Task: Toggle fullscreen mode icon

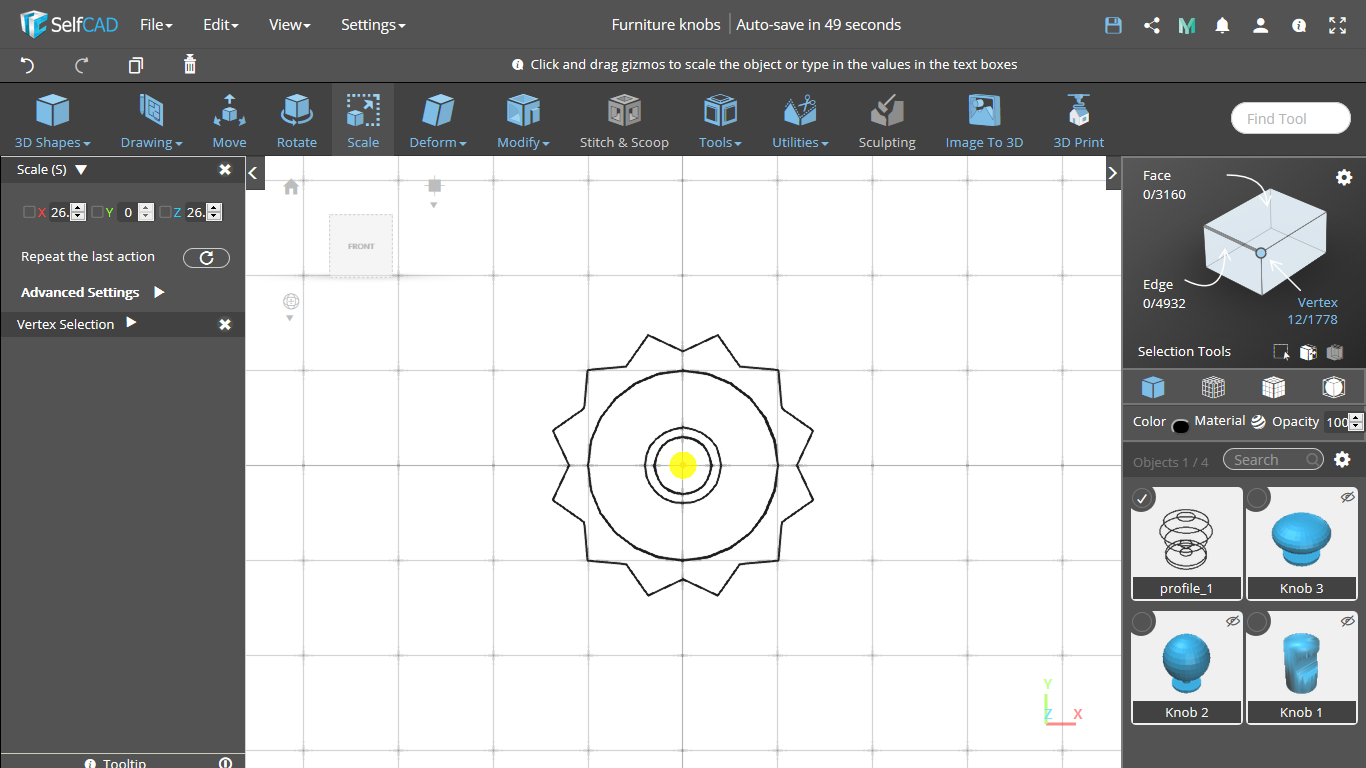Action: tap(1337, 25)
